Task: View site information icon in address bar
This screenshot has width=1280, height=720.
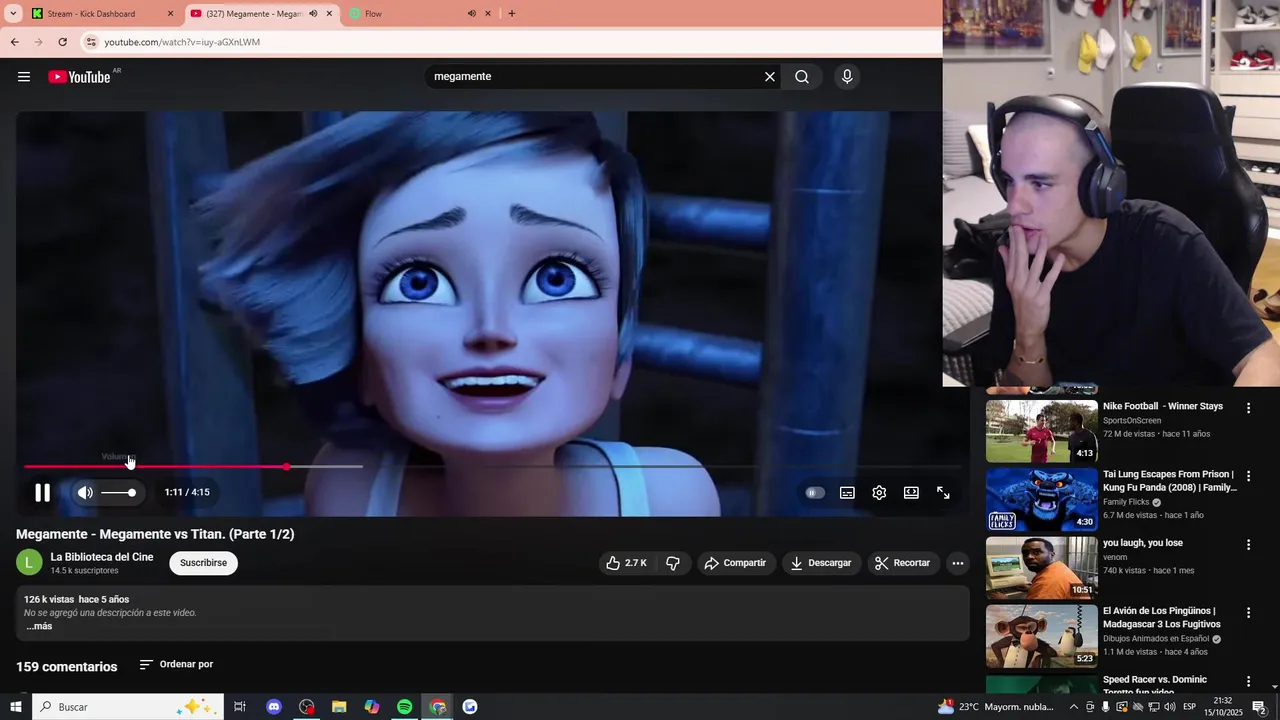Action: [x=91, y=42]
